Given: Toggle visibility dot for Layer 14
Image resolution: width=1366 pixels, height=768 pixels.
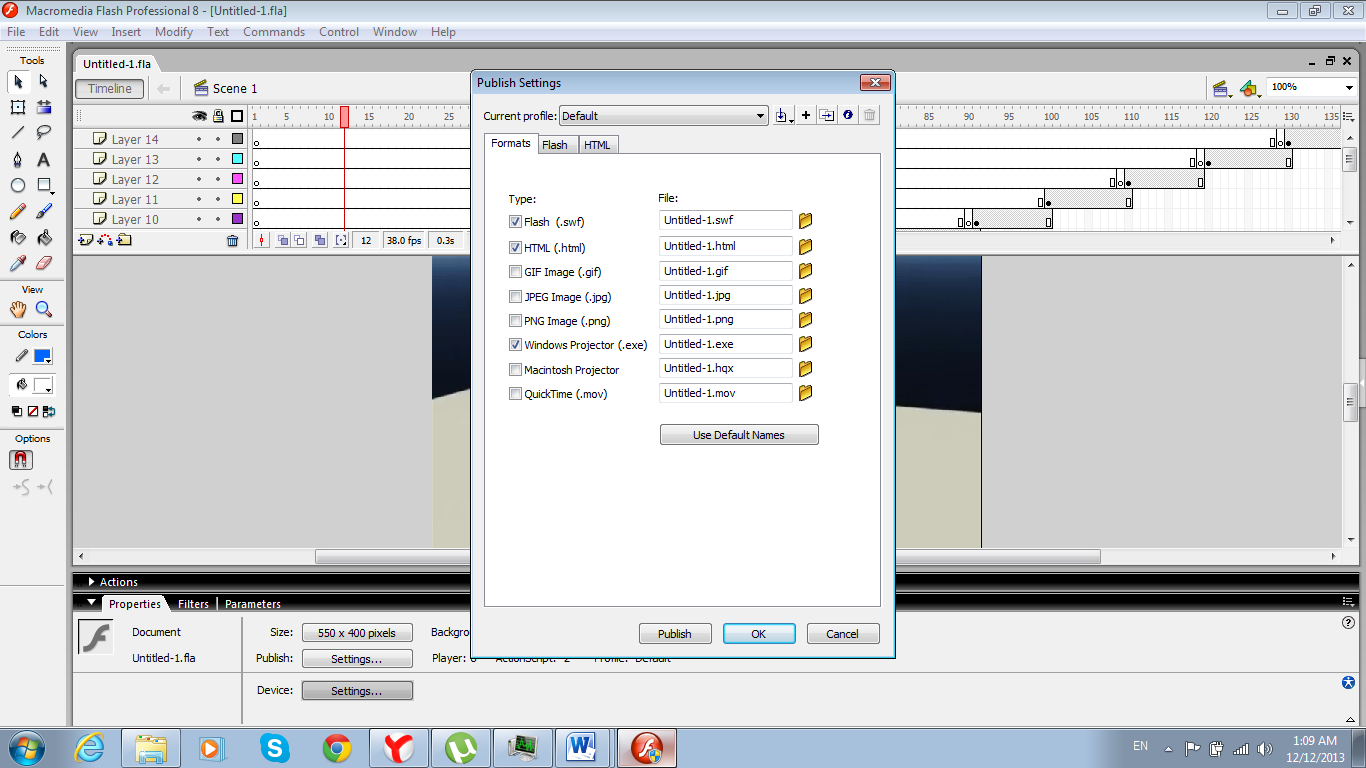Looking at the screenshot, I should pos(199,139).
